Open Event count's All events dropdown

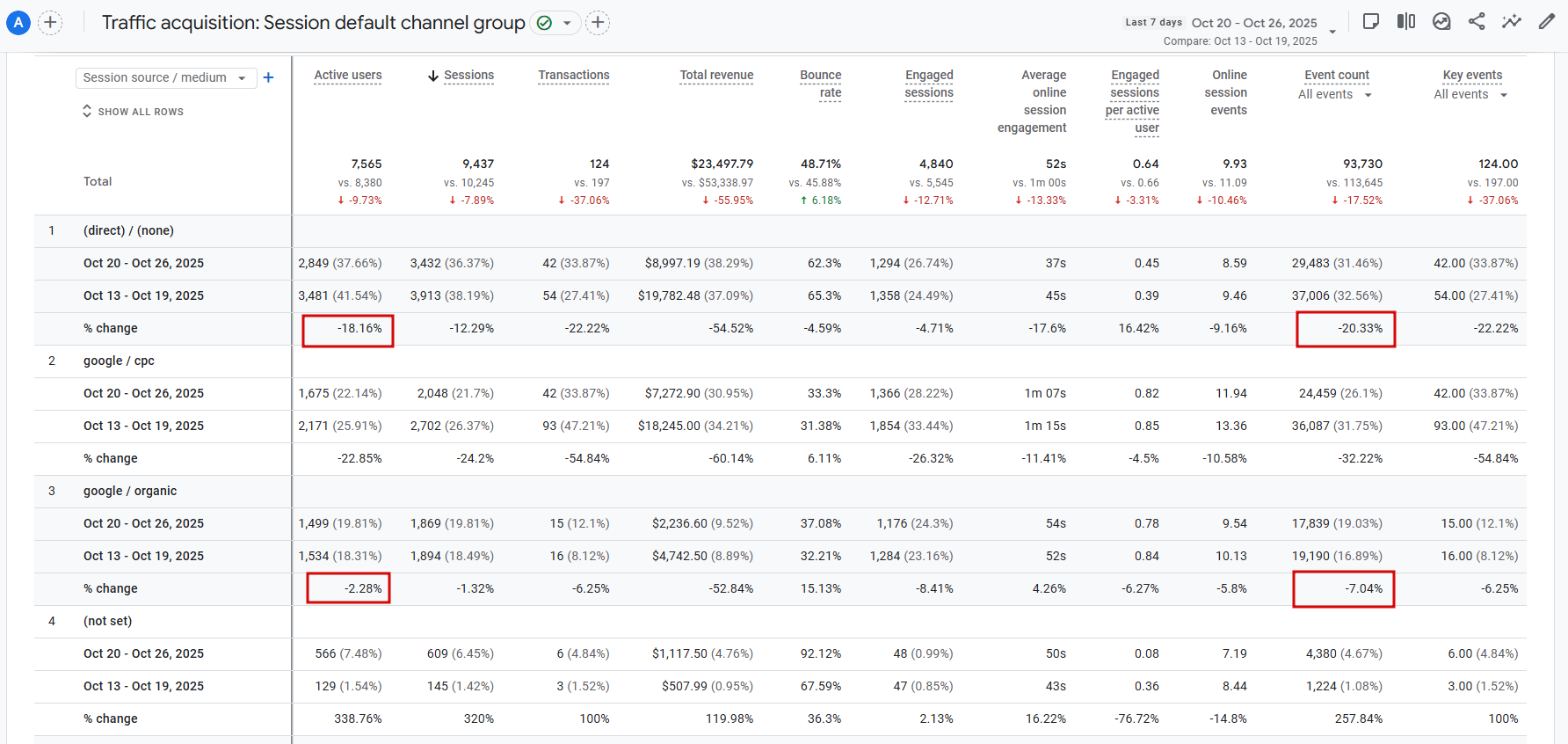coord(1335,95)
